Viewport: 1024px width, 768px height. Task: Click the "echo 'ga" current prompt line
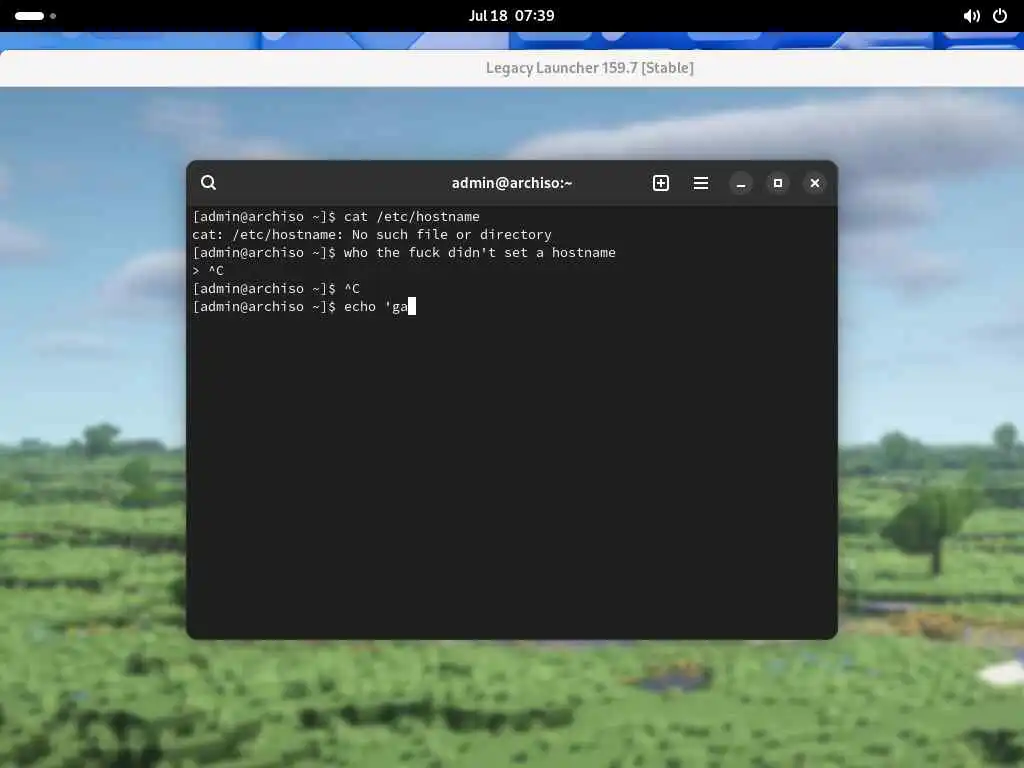[x=304, y=306]
